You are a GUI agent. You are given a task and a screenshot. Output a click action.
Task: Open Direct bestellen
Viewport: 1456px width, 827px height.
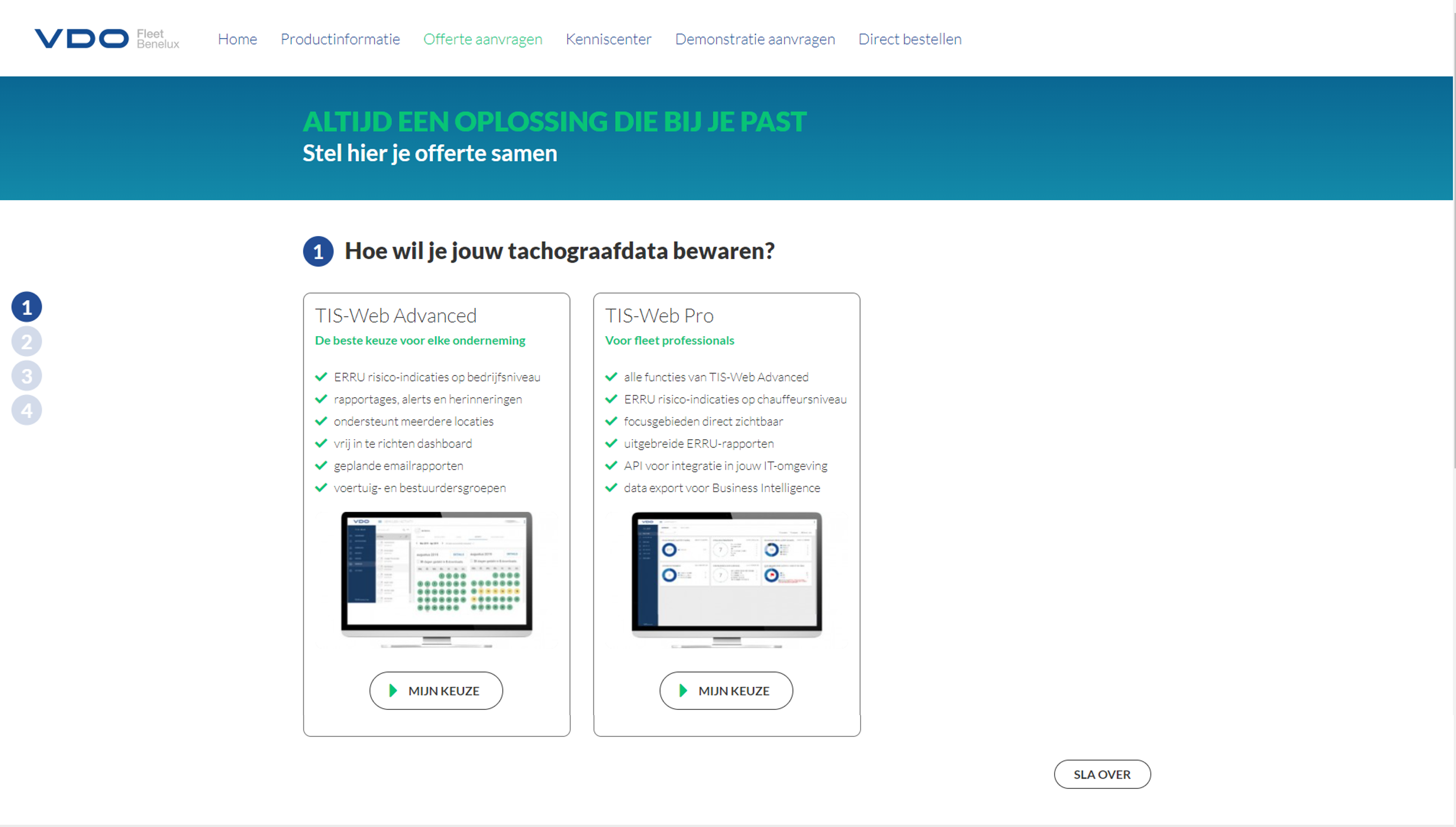(909, 39)
